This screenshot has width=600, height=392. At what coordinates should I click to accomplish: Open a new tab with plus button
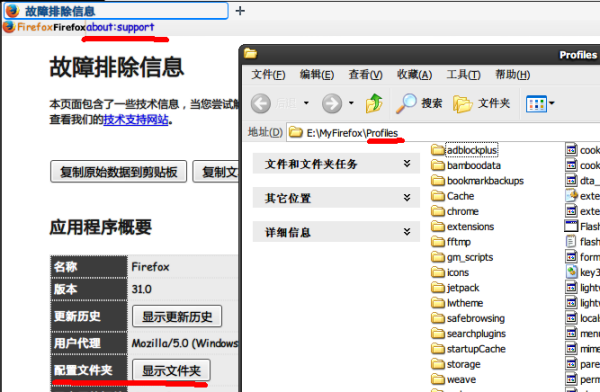[240, 11]
